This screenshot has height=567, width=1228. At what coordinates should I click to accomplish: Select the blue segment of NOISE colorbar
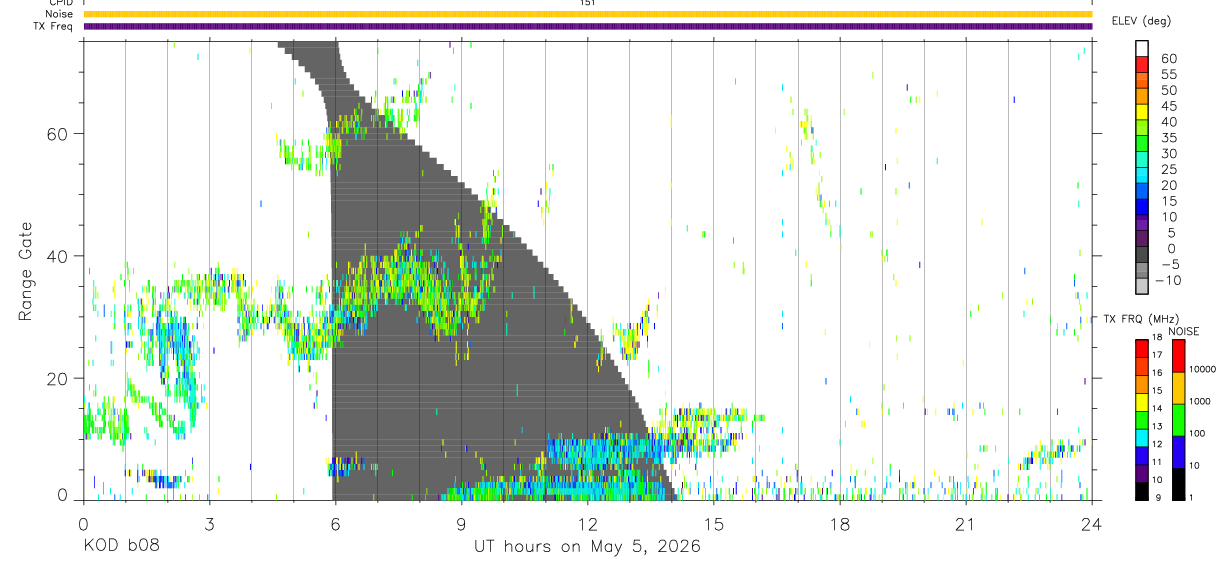coord(1179,452)
